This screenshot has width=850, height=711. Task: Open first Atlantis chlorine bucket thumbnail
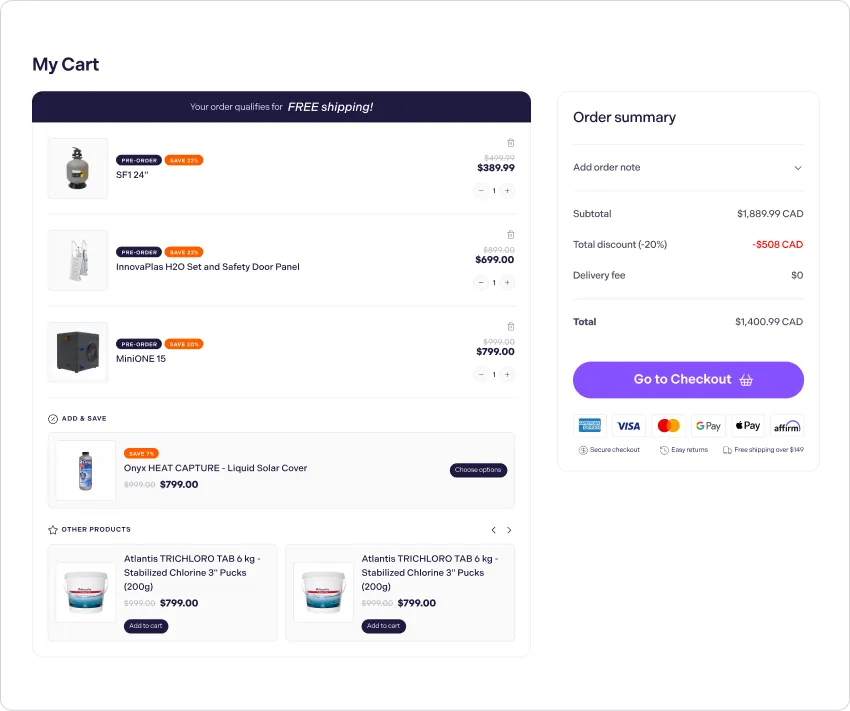86,592
